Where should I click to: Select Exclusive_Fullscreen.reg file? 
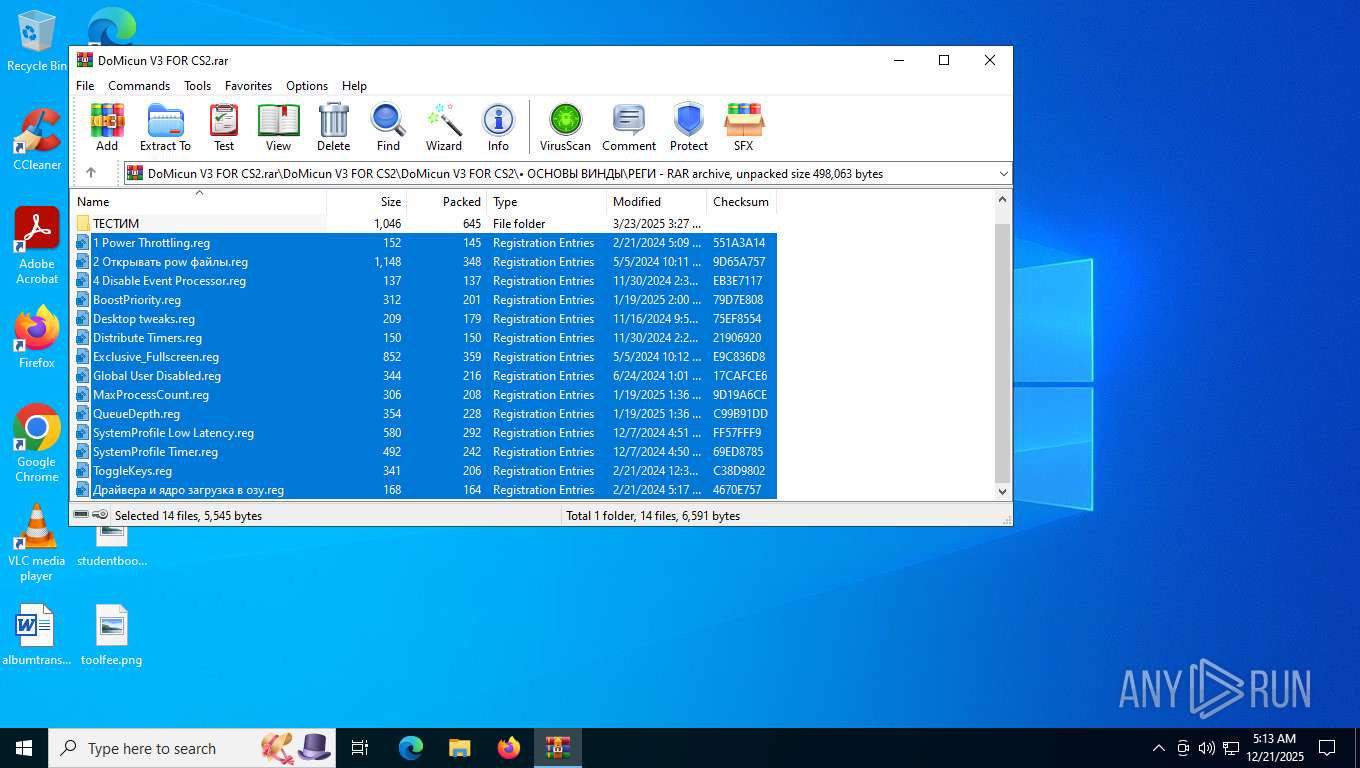click(156, 356)
